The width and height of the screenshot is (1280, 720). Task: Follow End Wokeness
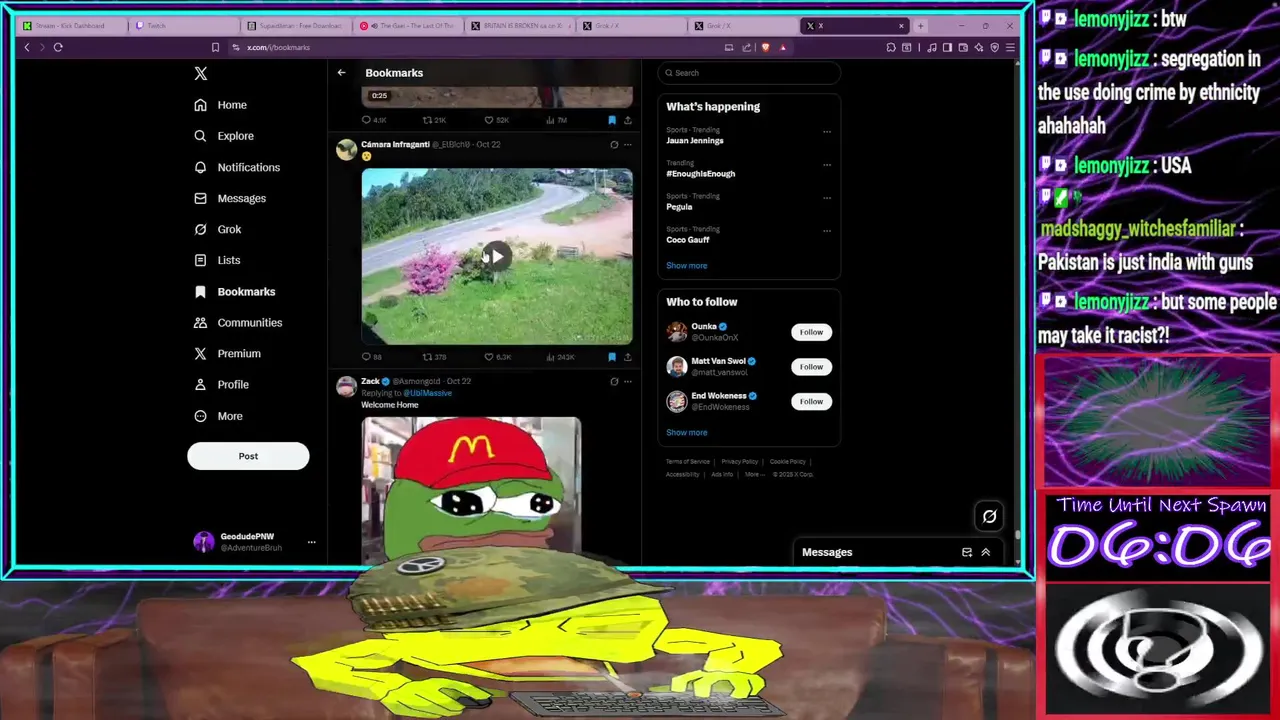click(x=811, y=401)
